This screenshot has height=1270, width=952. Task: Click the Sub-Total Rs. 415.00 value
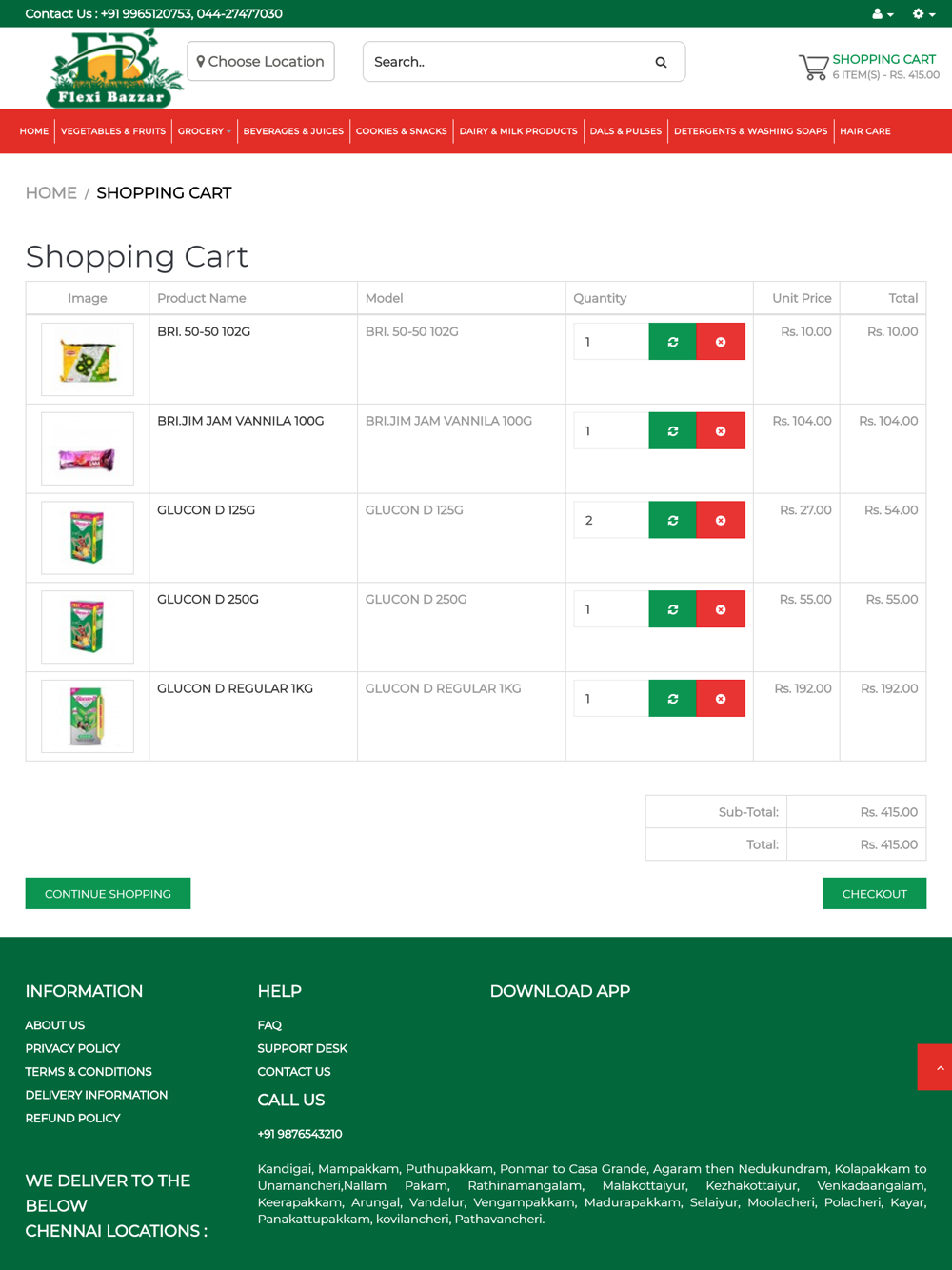889,812
